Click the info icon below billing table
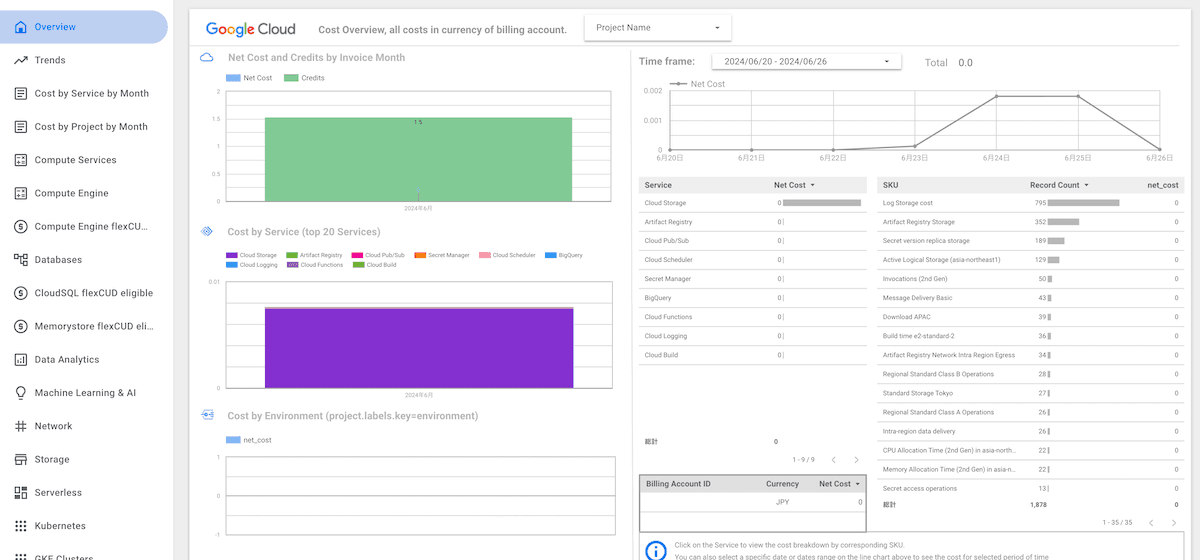1200x560 pixels. click(656, 550)
